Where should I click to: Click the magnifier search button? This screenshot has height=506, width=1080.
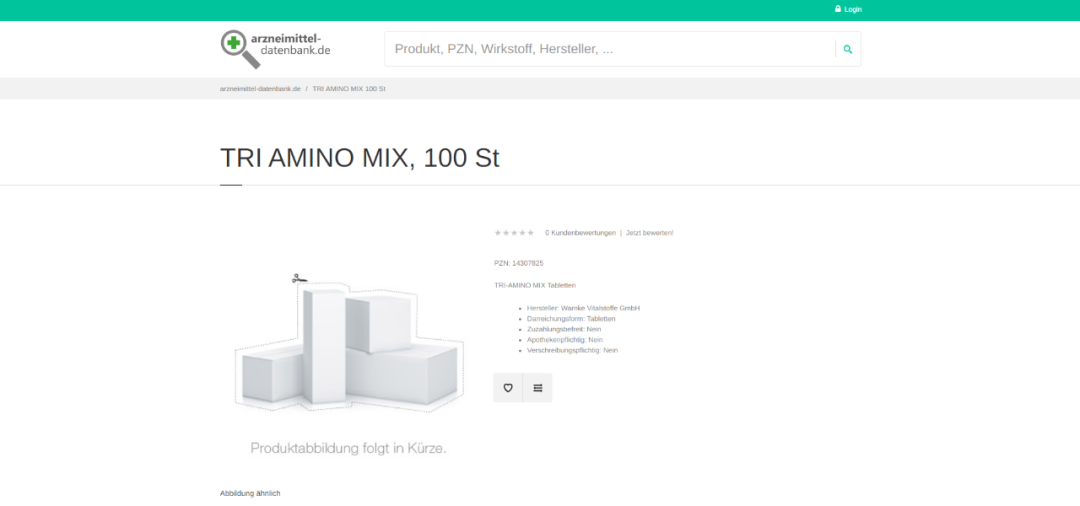point(848,49)
